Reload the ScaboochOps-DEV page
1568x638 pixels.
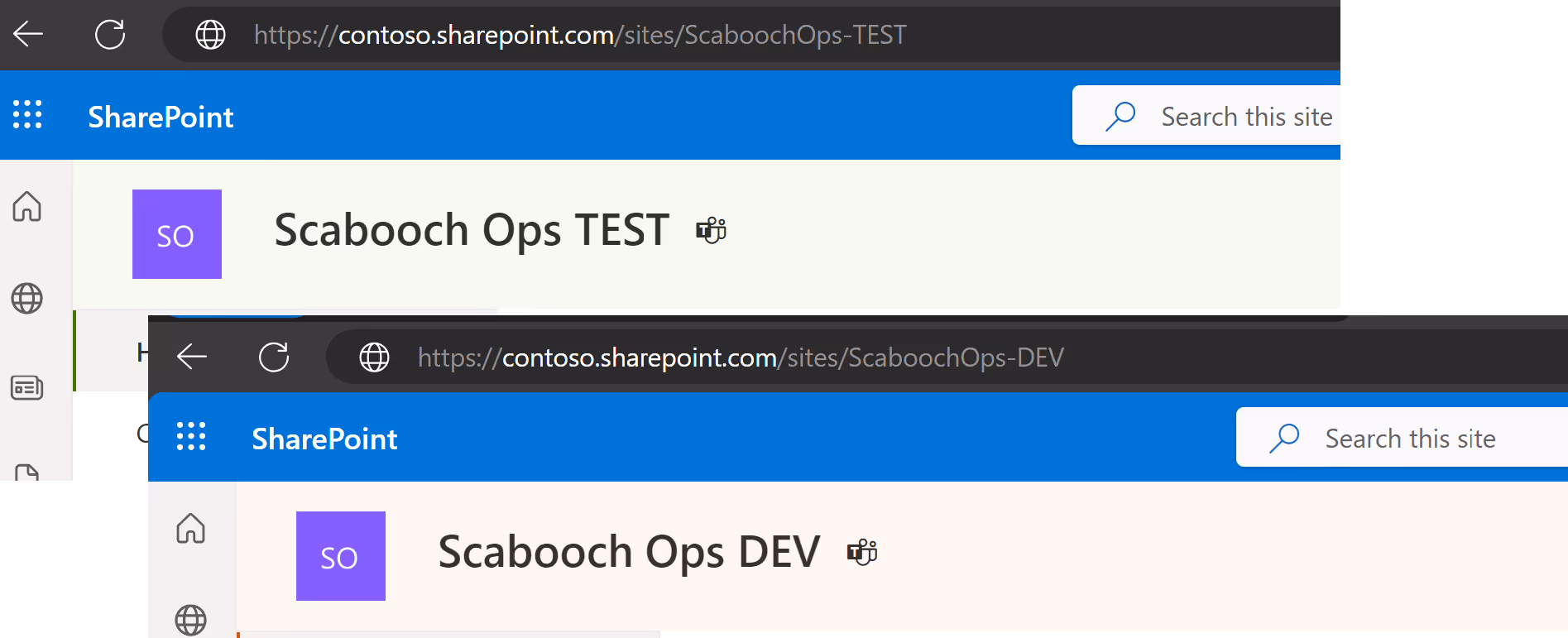274,357
